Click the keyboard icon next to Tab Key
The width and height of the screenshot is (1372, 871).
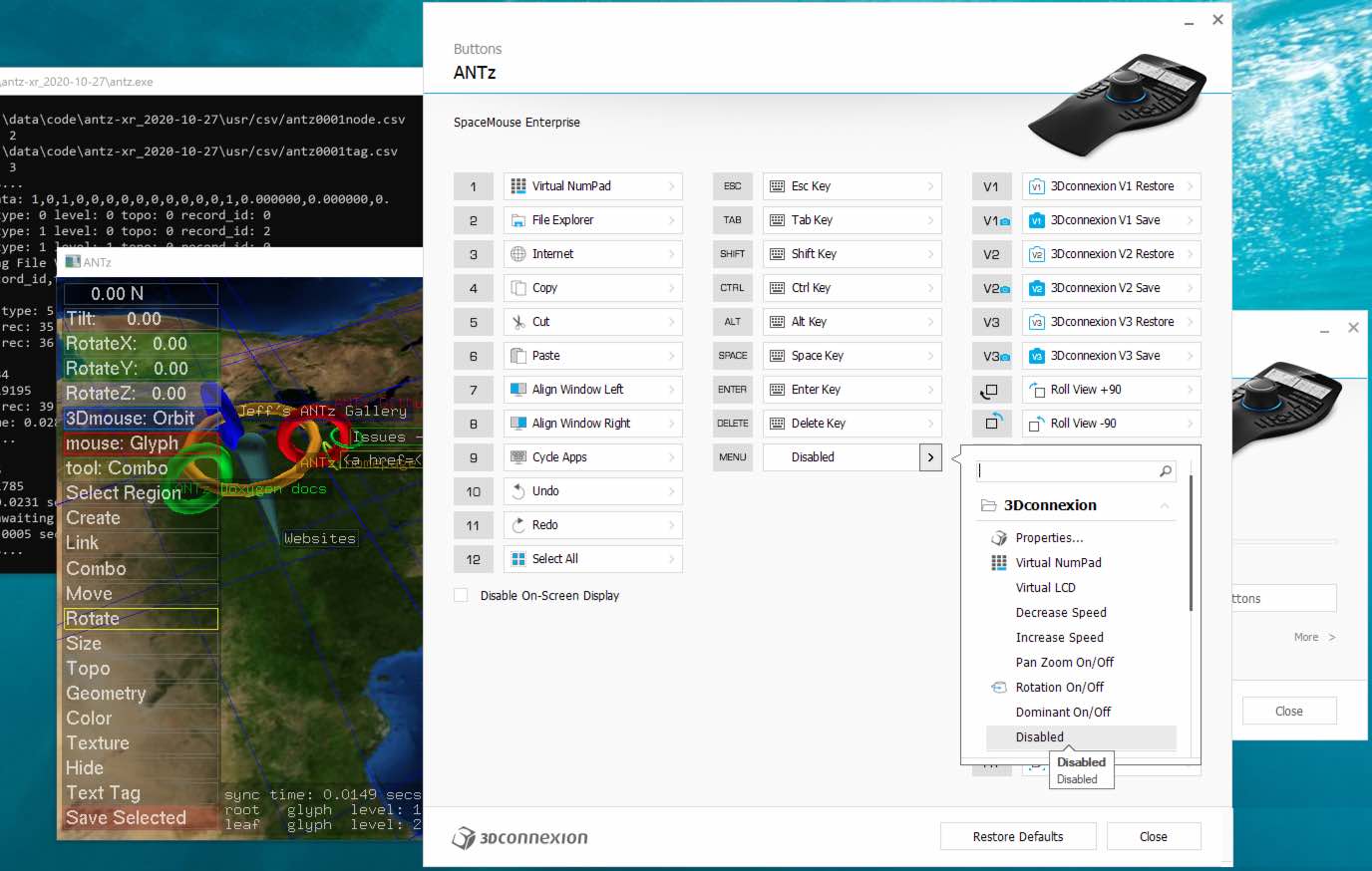pyautogui.click(x=778, y=220)
